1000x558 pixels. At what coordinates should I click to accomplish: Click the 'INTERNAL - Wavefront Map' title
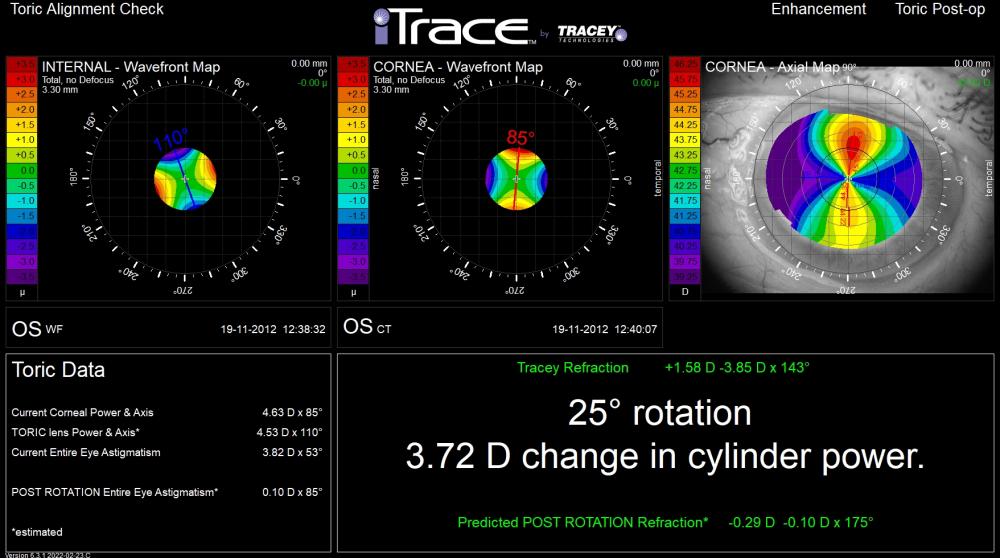coord(131,67)
